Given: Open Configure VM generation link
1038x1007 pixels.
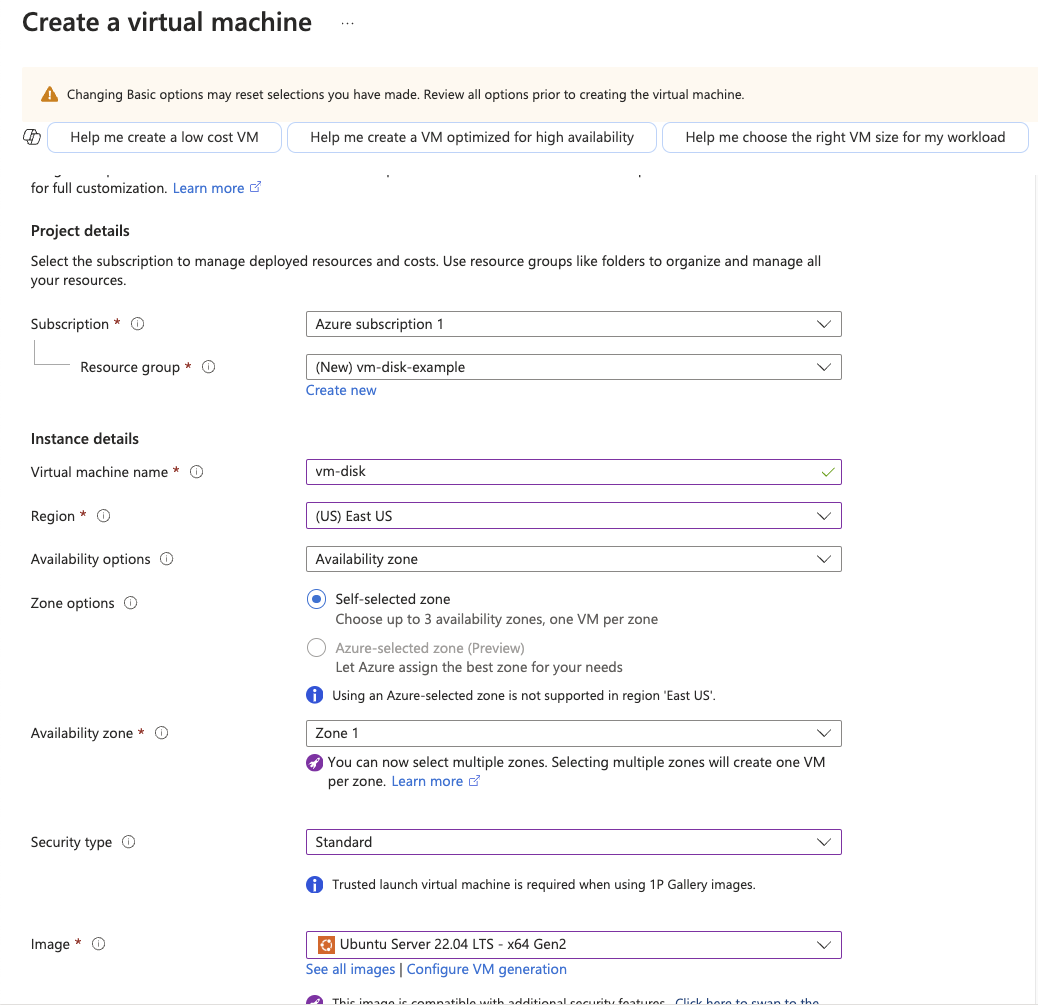Looking at the screenshot, I should click(x=487, y=969).
